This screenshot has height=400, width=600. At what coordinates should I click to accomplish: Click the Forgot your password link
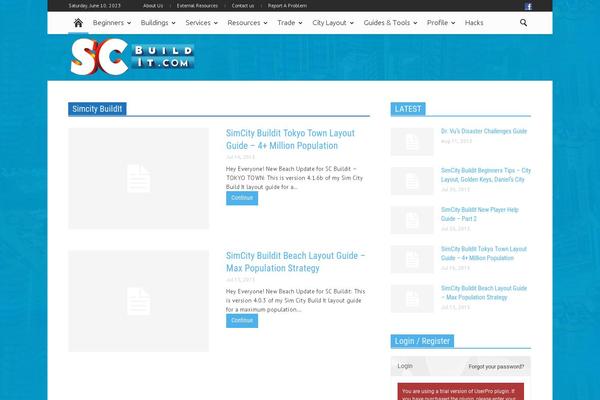coord(496,366)
